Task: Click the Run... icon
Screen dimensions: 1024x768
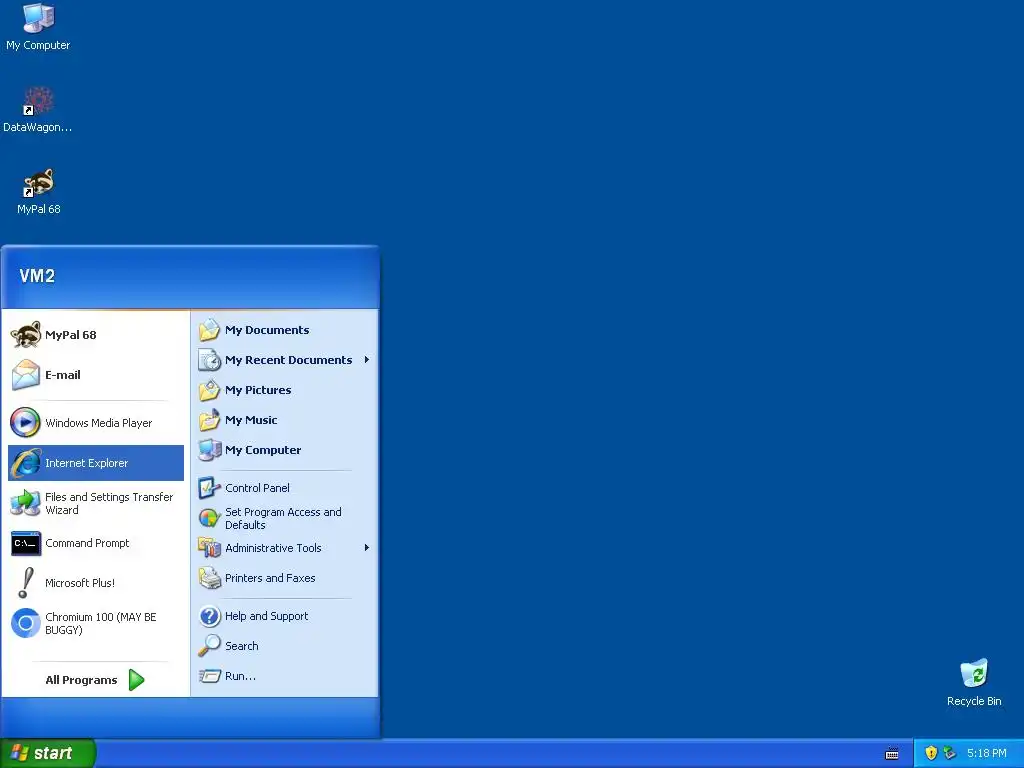Action: pos(209,676)
